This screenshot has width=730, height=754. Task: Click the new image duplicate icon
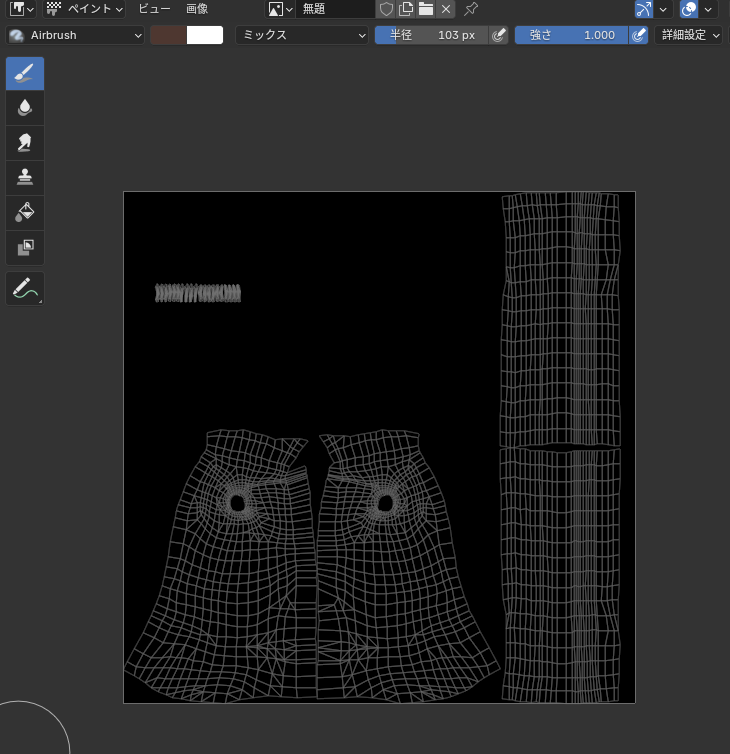(406, 9)
